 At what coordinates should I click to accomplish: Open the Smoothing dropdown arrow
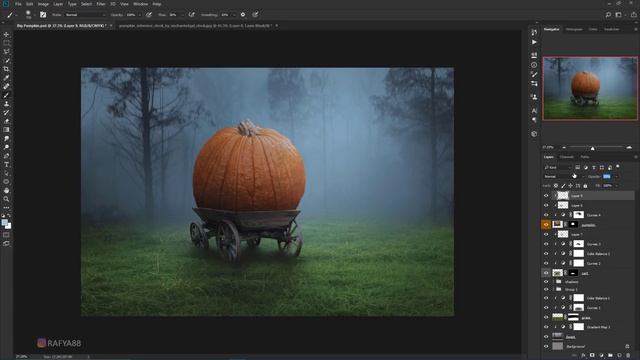coord(234,15)
